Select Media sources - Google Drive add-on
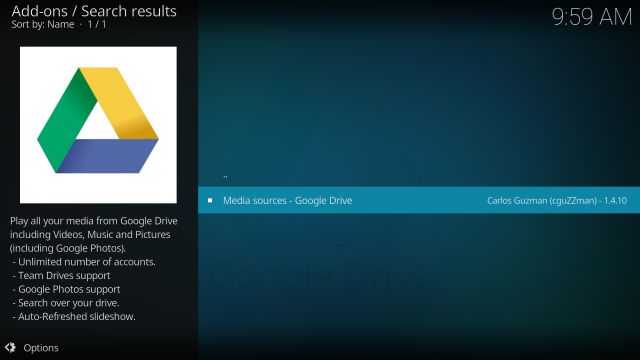This screenshot has width=640, height=360. point(419,200)
